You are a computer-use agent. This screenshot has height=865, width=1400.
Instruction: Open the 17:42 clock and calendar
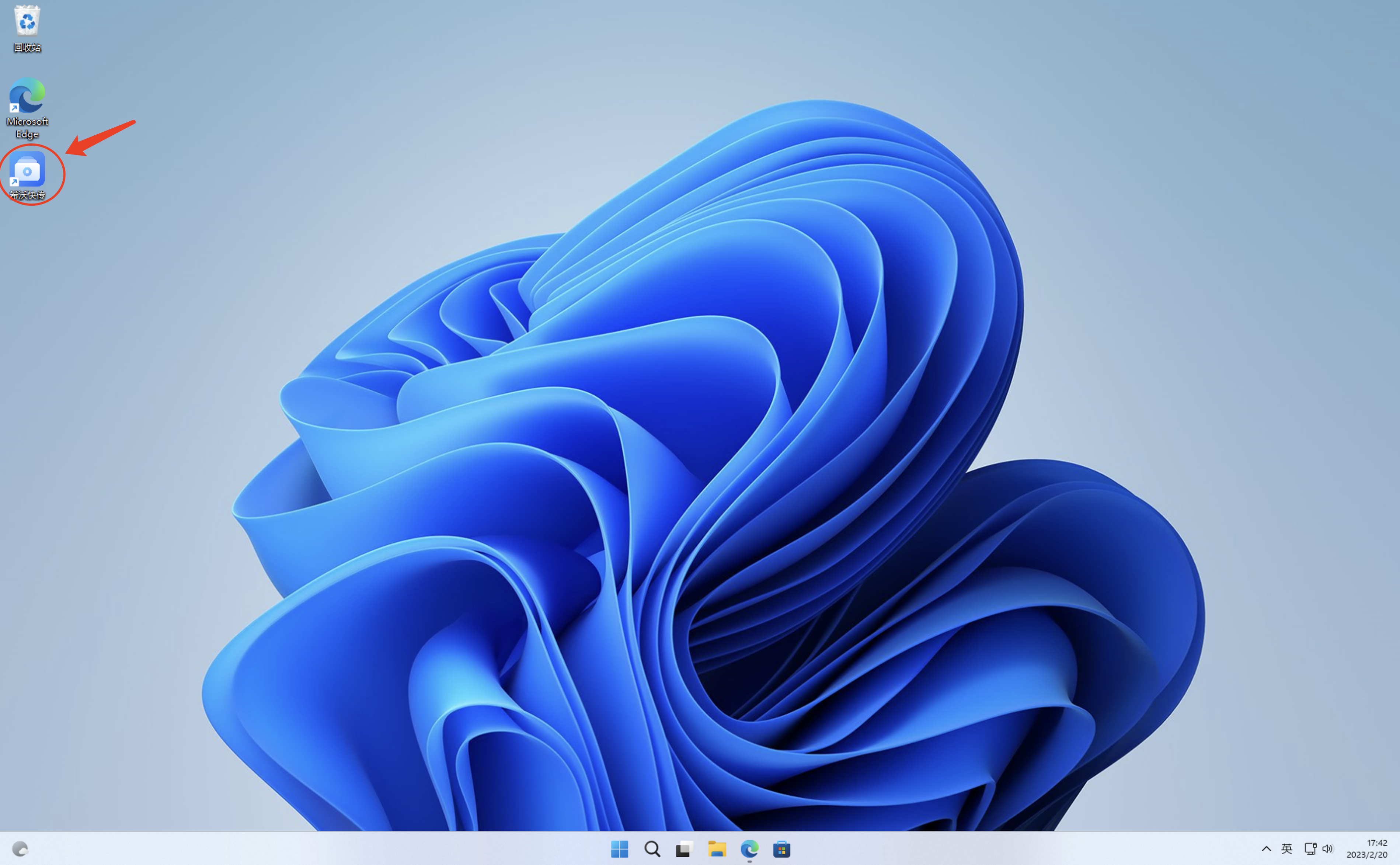point(1366,849)
